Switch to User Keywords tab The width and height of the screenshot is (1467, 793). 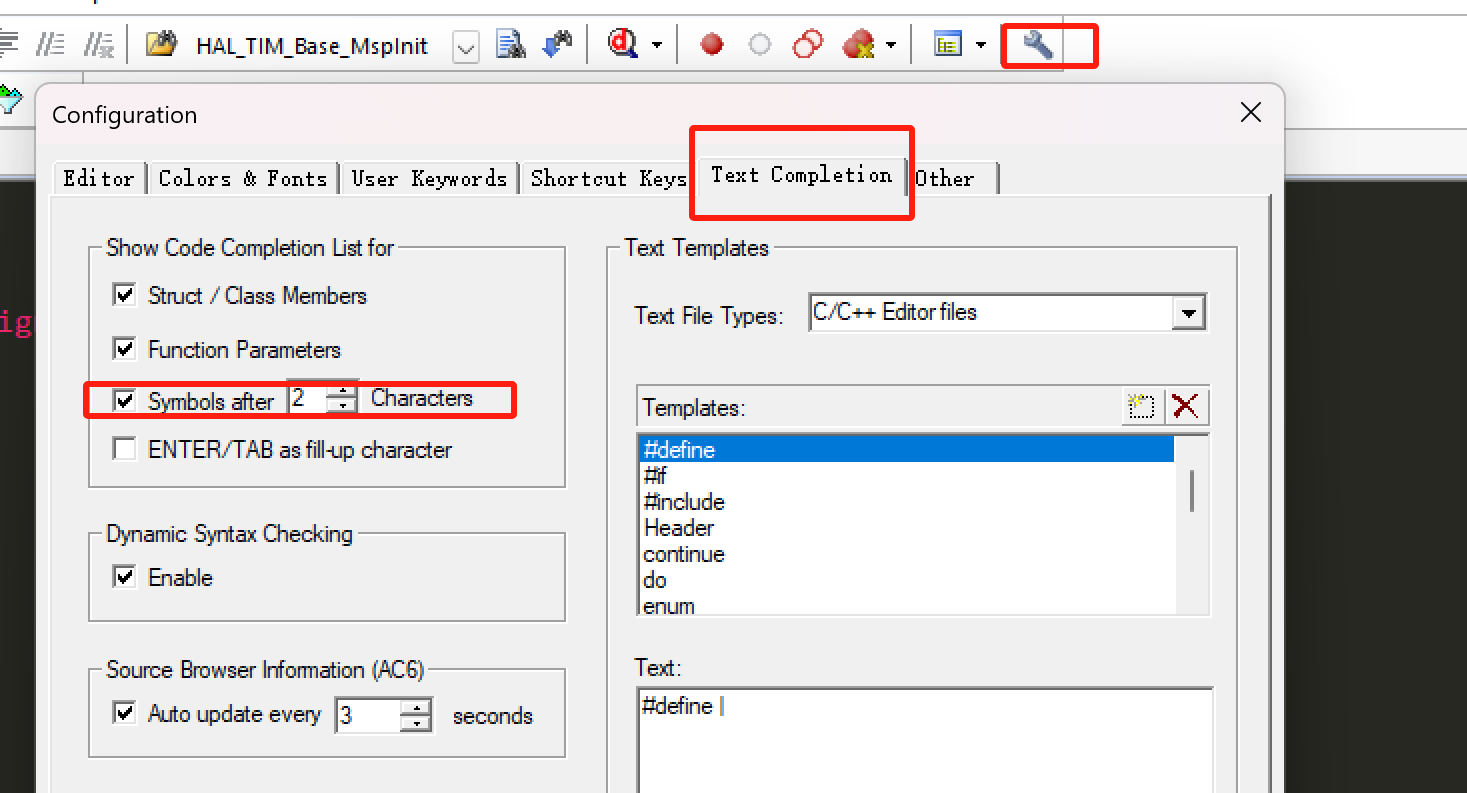pos(429,178)
